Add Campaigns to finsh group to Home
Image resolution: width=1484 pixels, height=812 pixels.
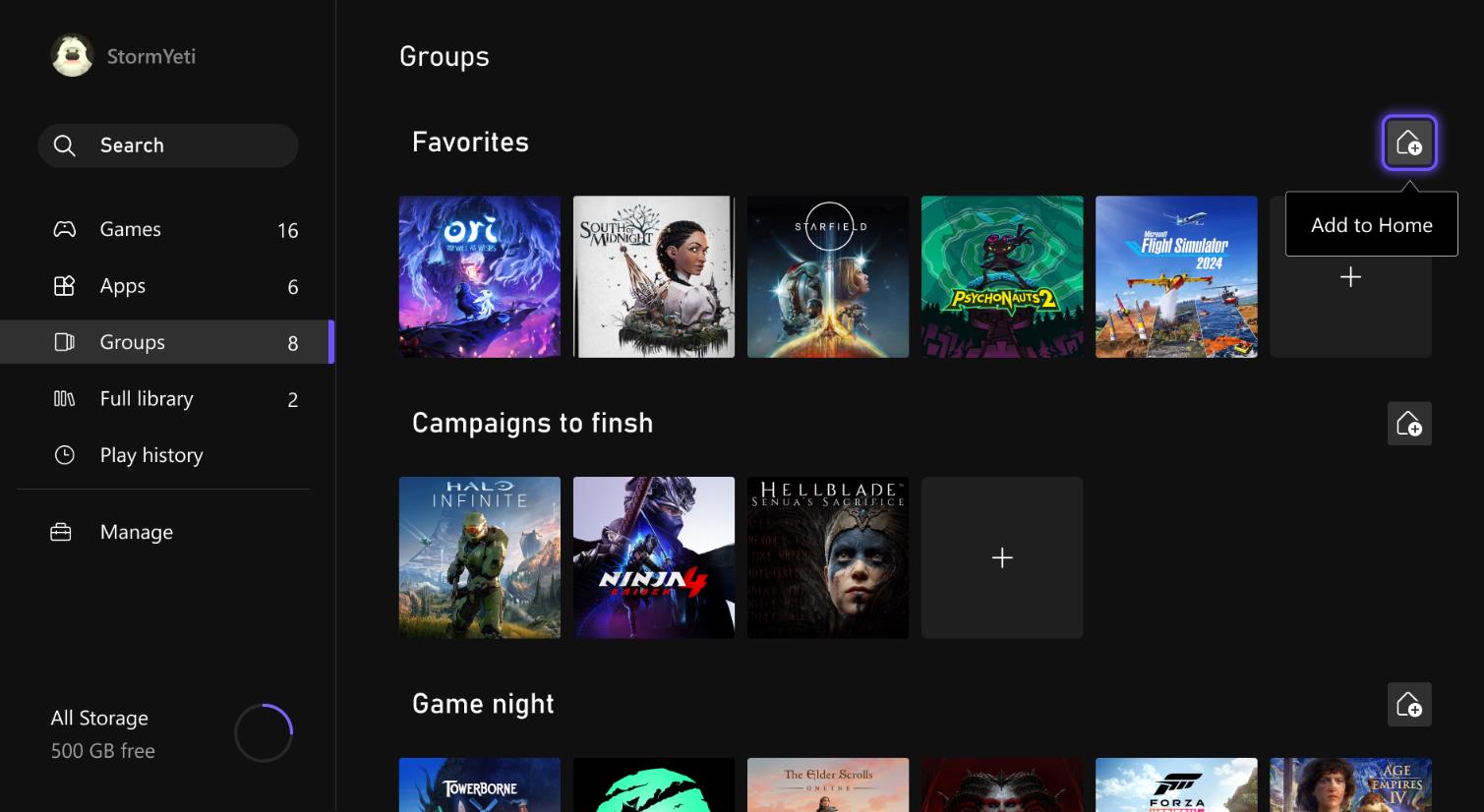pos(1408,424)
